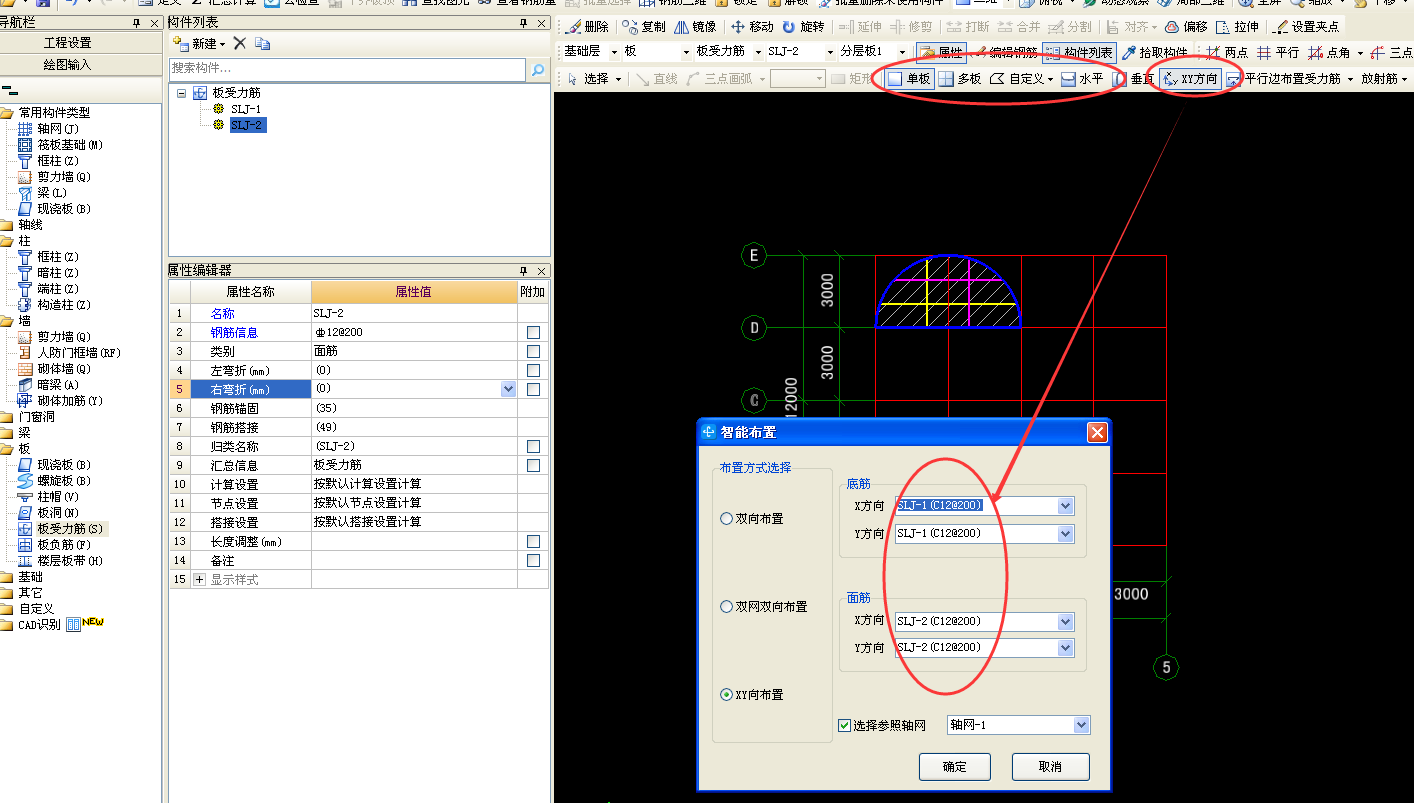The width and height of the screenshot is (1414, 803).
Task: Select the 两点 two-point axis tool
Action: click(1226, 52)
